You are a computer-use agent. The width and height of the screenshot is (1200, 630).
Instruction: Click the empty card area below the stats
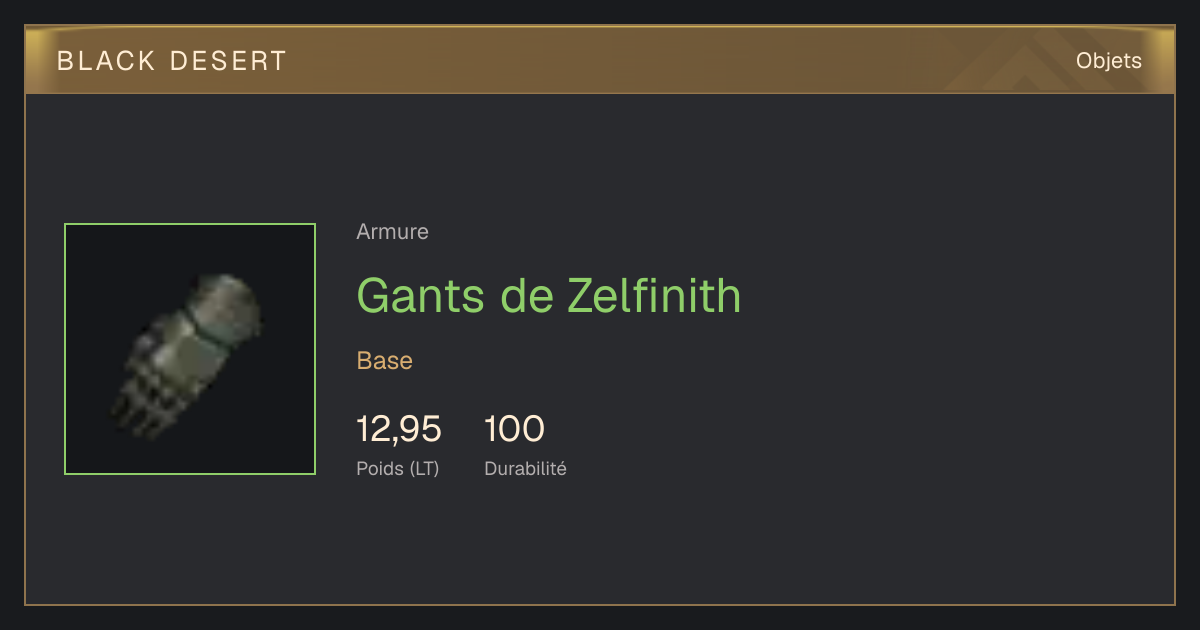[600, 545]
